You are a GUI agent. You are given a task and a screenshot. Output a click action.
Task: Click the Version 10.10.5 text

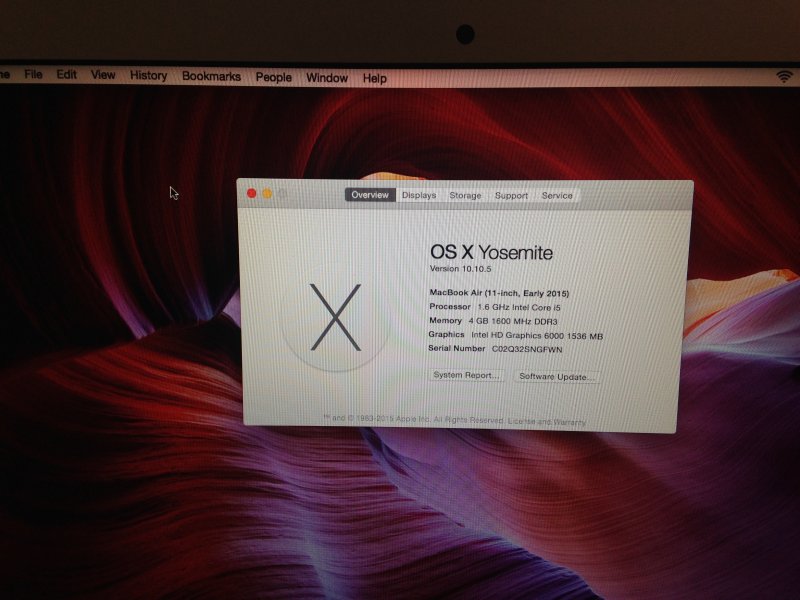click(462, 270)
